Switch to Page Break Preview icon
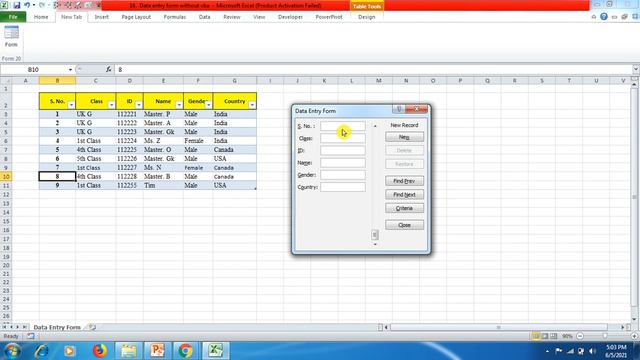 [x=553, y=336]
